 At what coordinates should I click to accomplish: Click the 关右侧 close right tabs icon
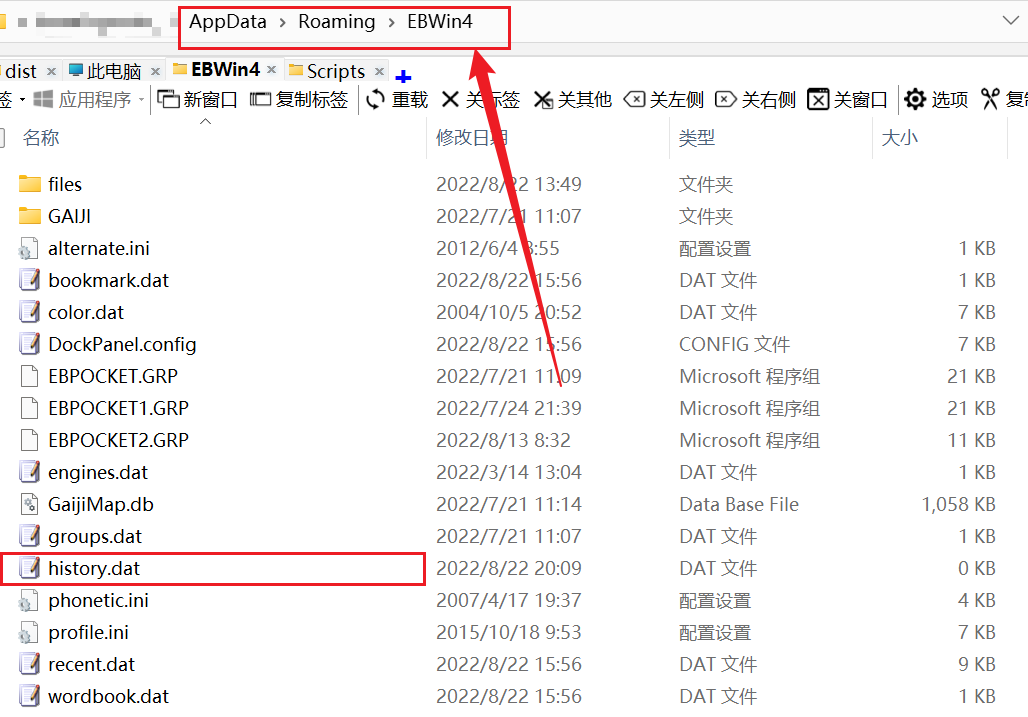click(726, 100)
